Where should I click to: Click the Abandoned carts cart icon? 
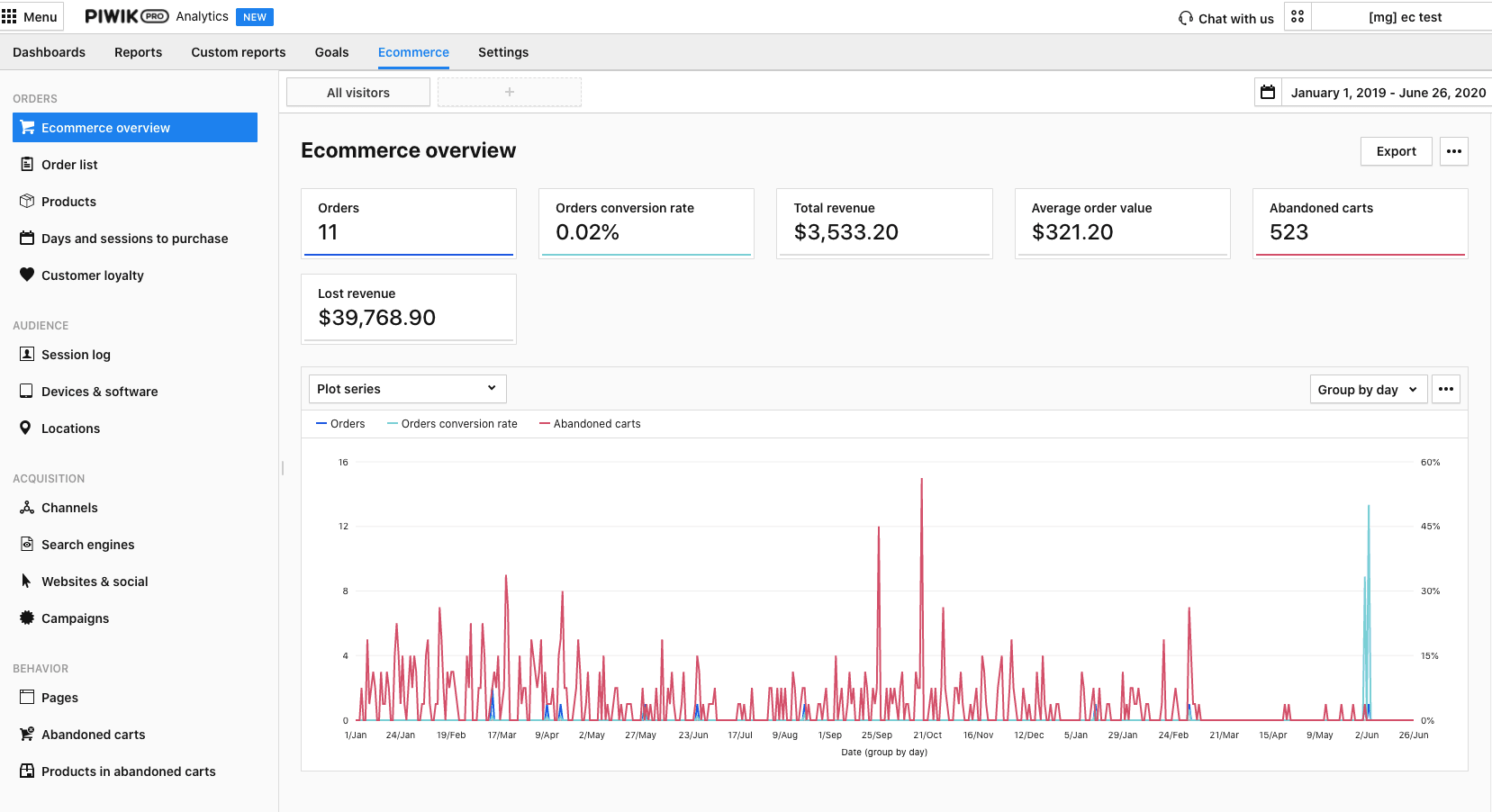[x=27, y=735]
